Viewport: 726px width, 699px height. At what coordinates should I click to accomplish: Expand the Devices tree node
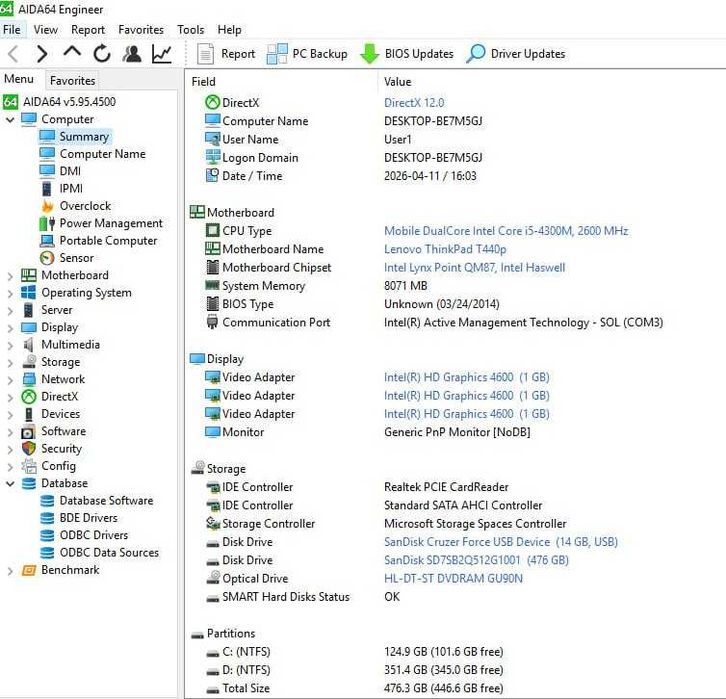(10, 415)
